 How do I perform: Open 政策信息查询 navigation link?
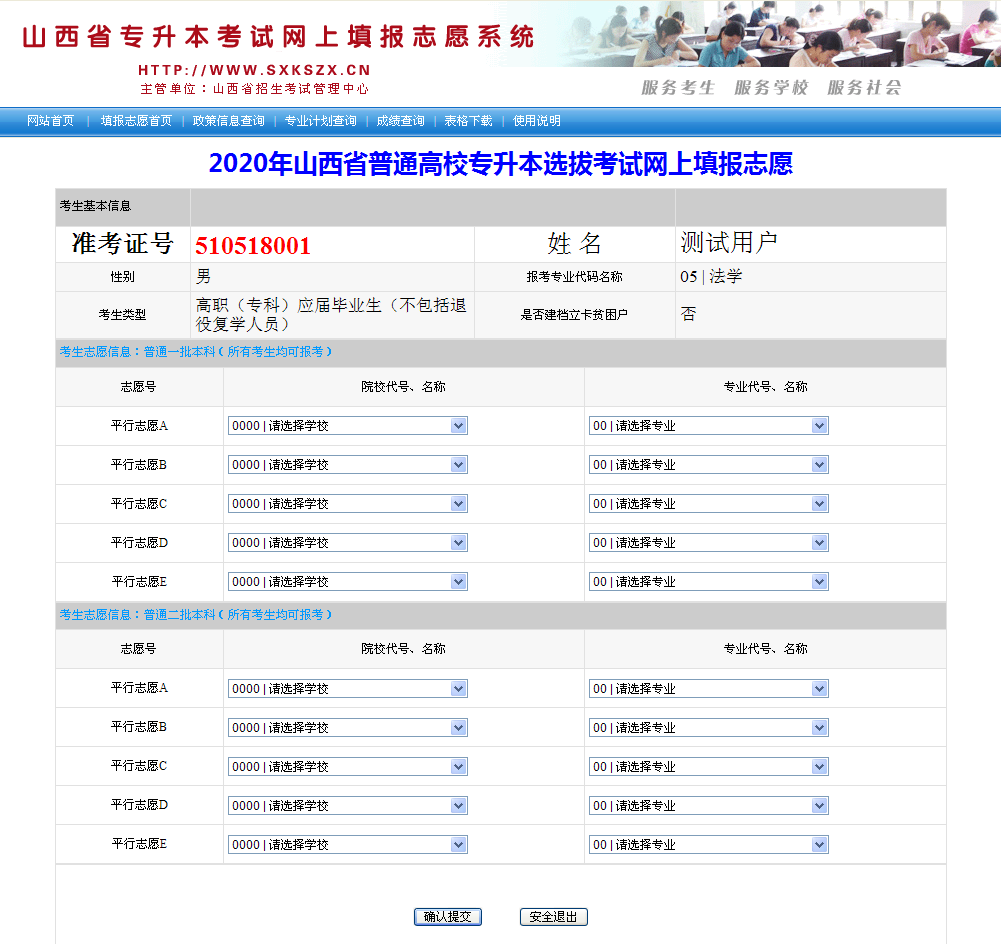(x=229, y=121)
